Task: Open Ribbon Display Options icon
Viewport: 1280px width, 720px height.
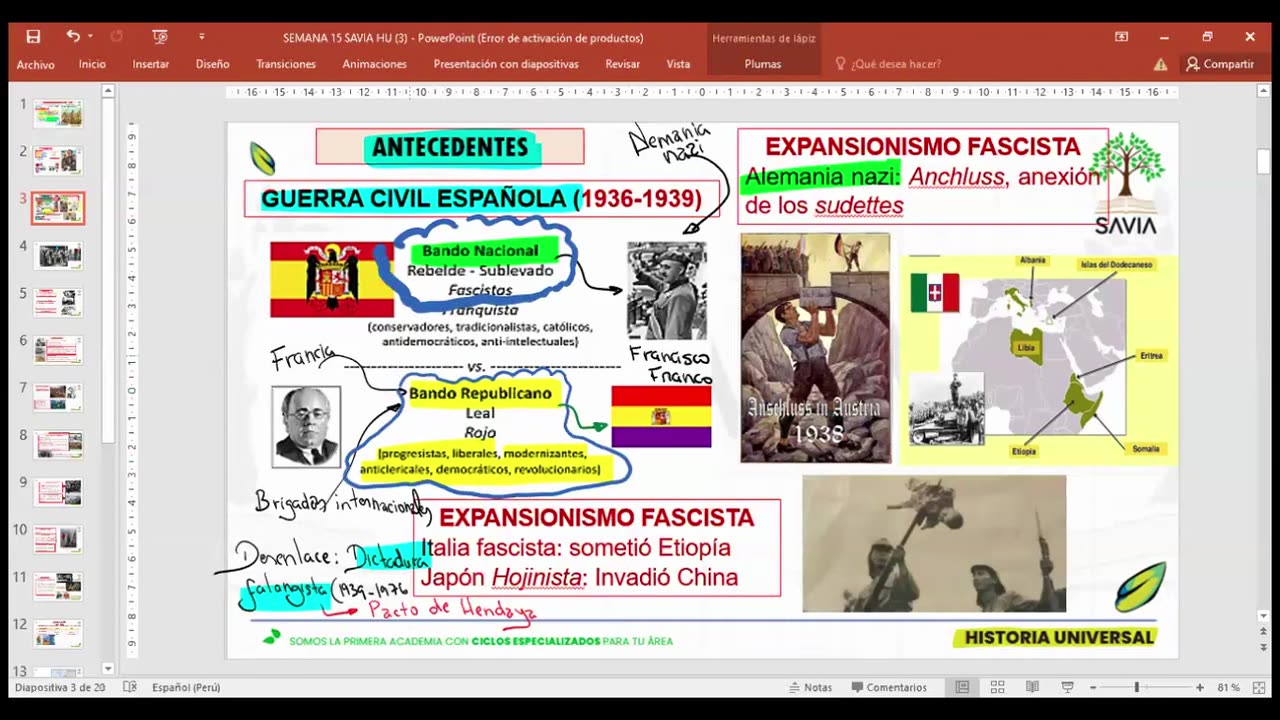Action: tap(1121, 37)
